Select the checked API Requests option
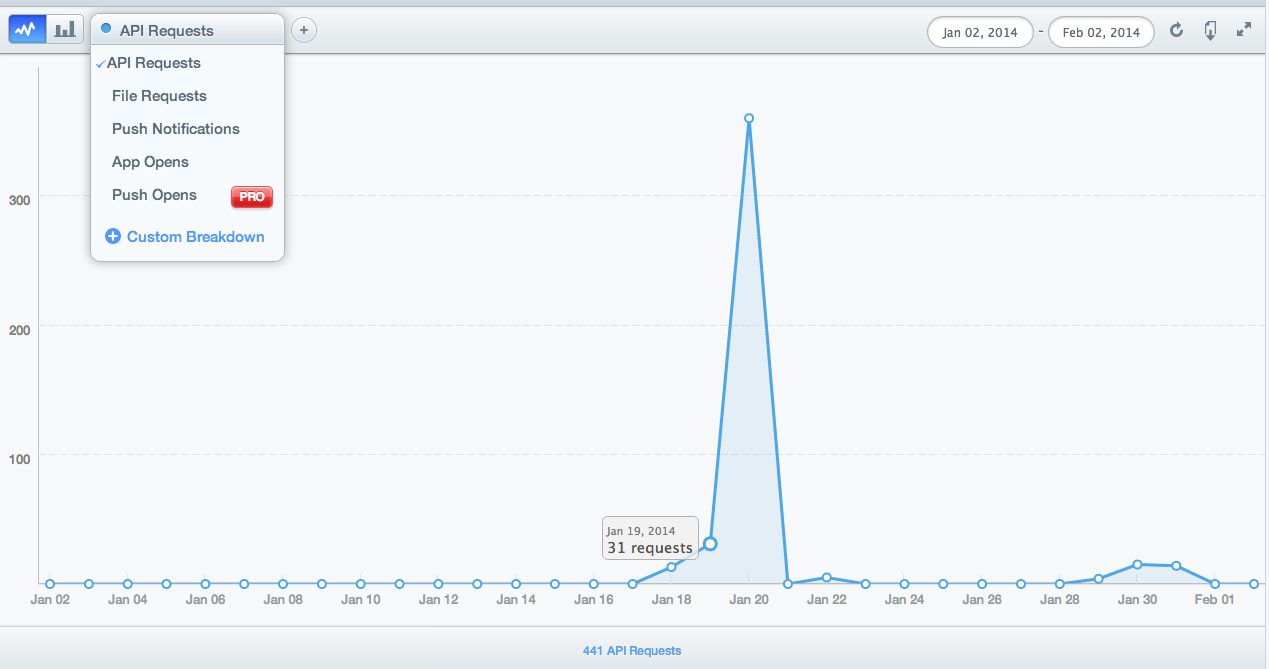Screen dimensions: 1269x669 [154, 63]
